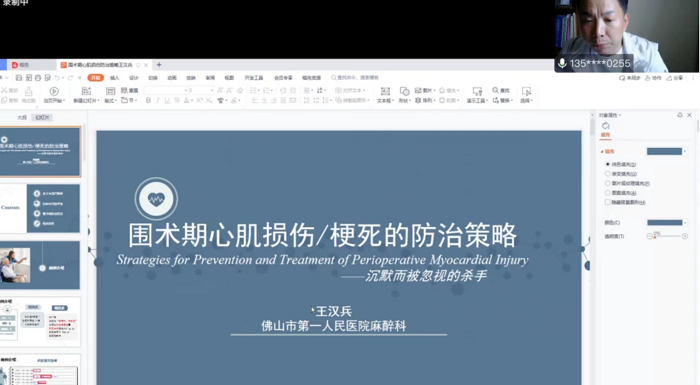This screenshot has width=700, height=385.
Task: Select the Contents slide thumbnail
Action: pos(40,209)
